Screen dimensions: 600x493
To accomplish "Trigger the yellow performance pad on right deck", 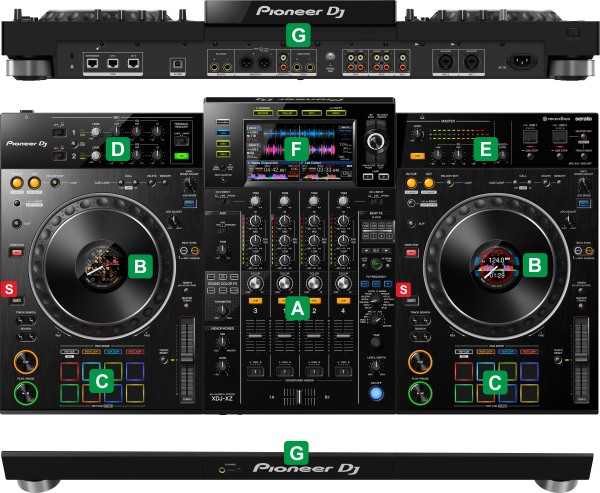I will 529,393.
